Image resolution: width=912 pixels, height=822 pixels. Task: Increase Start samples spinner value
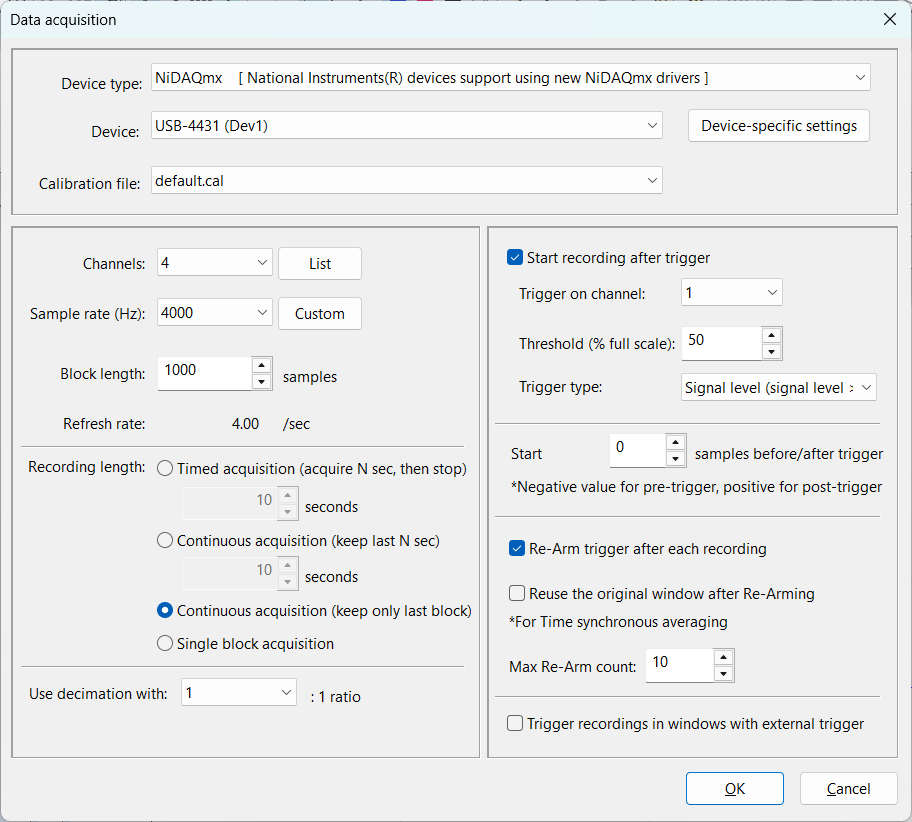click(x=675, y=443)
